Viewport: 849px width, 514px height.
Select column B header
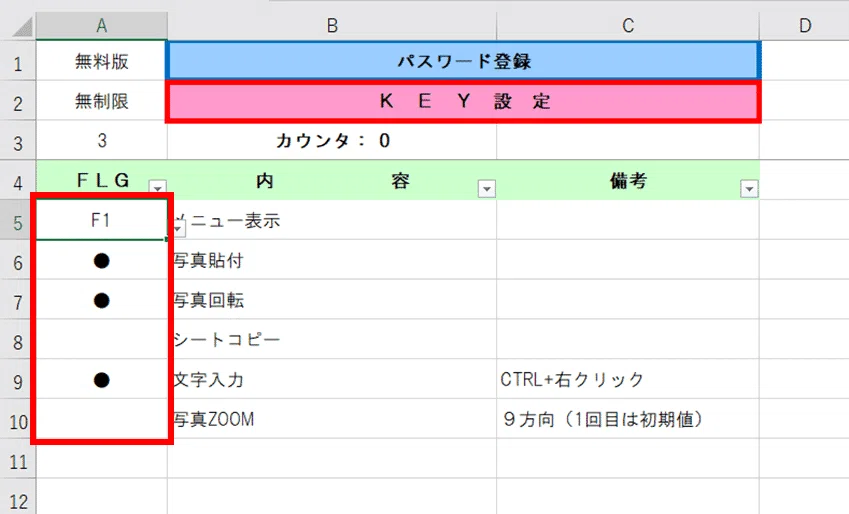(x=332, y=25)
